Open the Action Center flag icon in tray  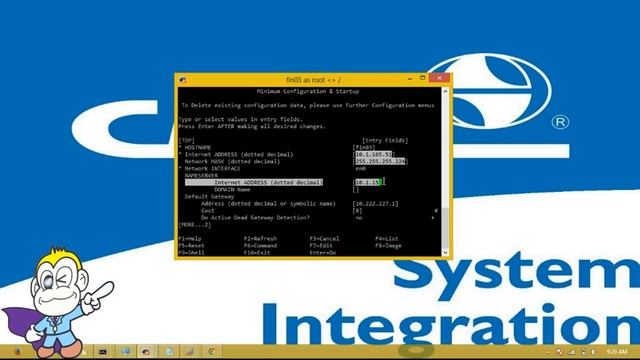(x=560, y=351)
